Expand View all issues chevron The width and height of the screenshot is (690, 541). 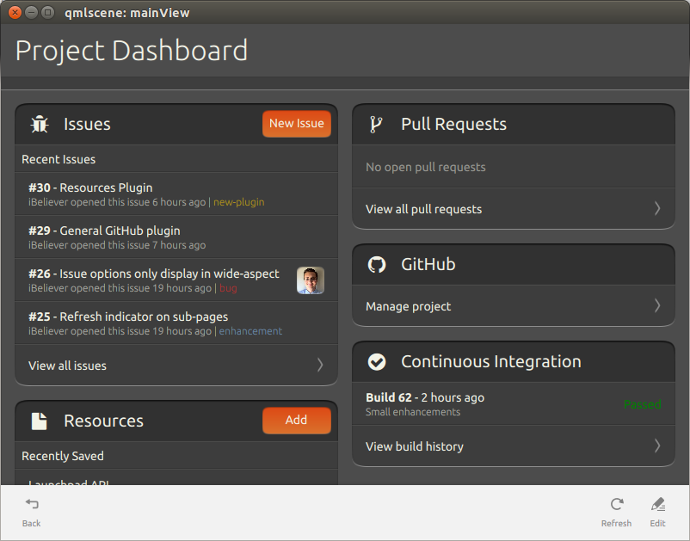(x=320, y=365)
